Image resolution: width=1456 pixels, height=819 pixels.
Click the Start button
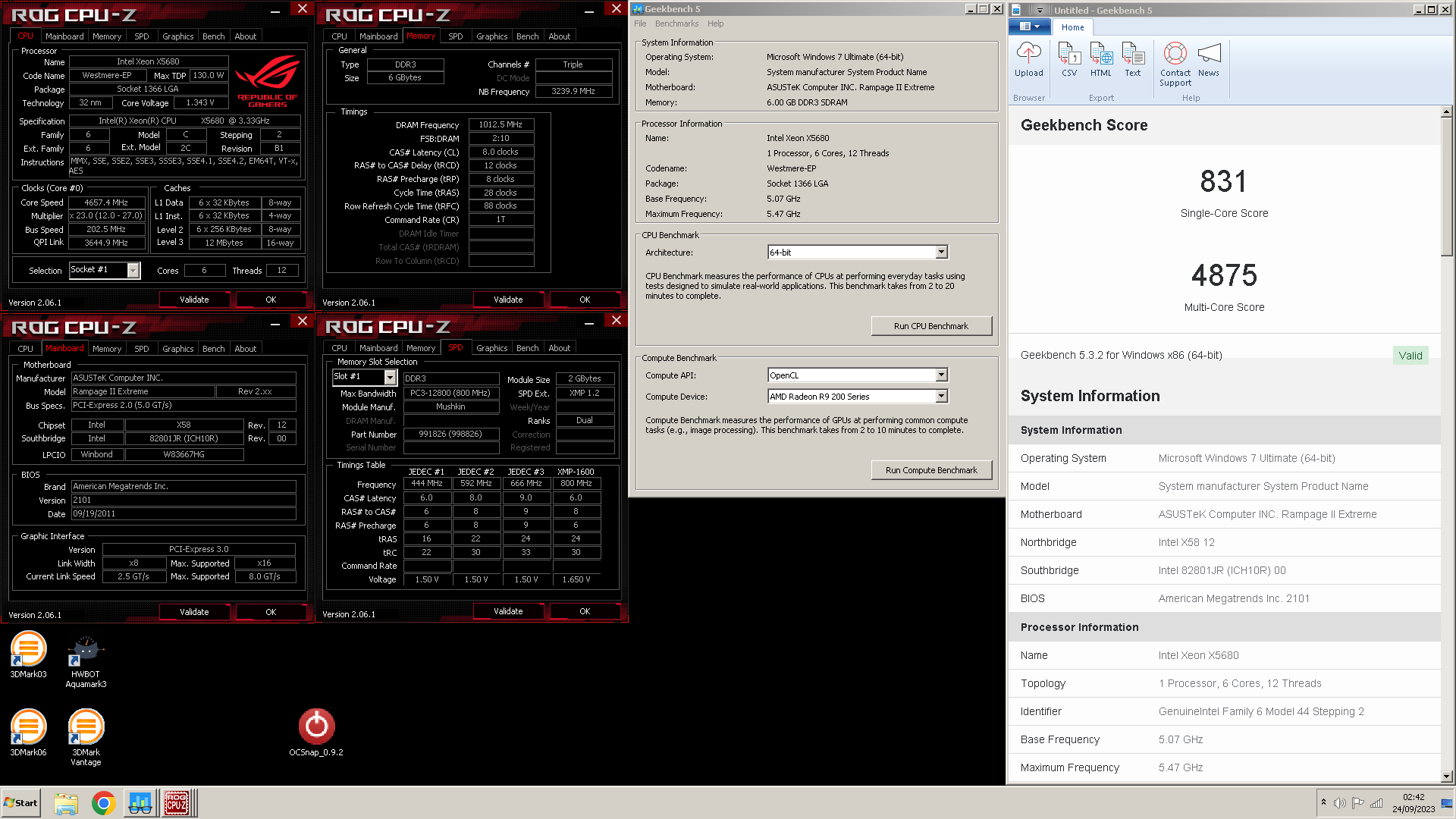(x=21, y=803)
